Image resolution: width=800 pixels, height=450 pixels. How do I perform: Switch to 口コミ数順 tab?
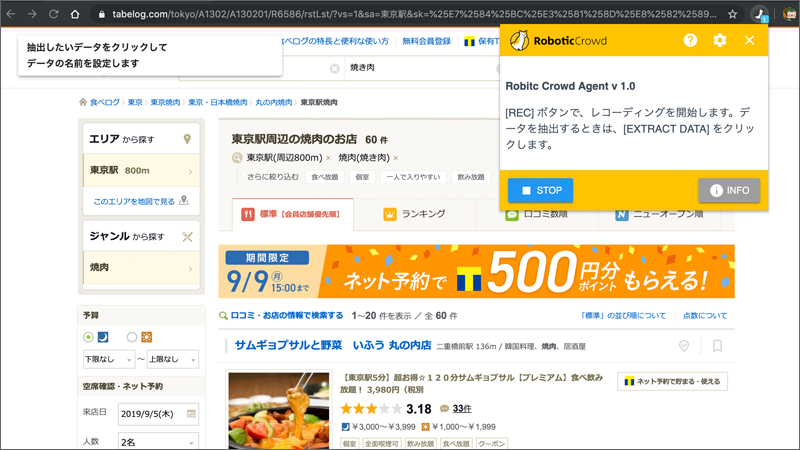[537, 214]
